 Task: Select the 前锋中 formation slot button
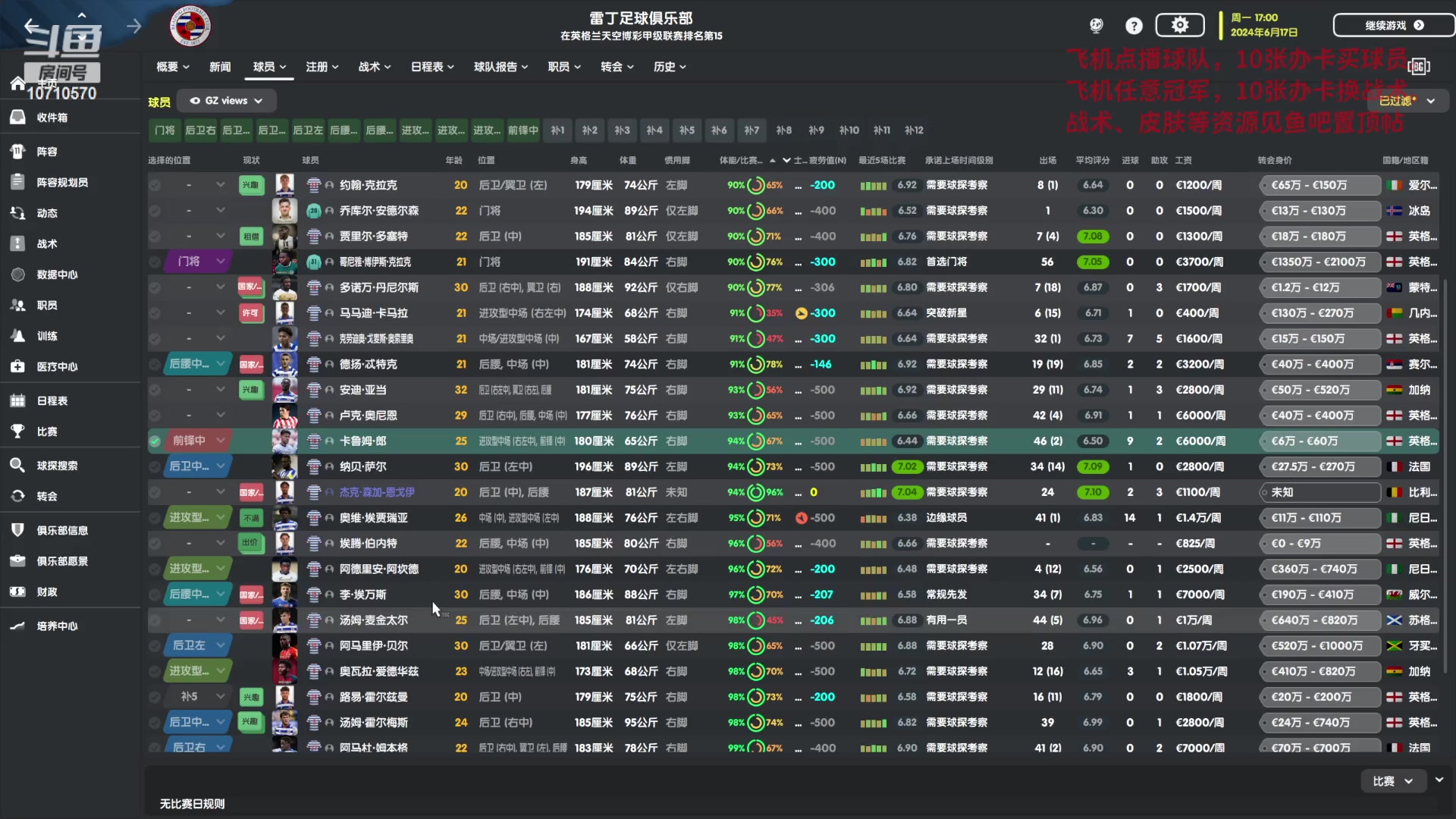[x=522, y=130]
